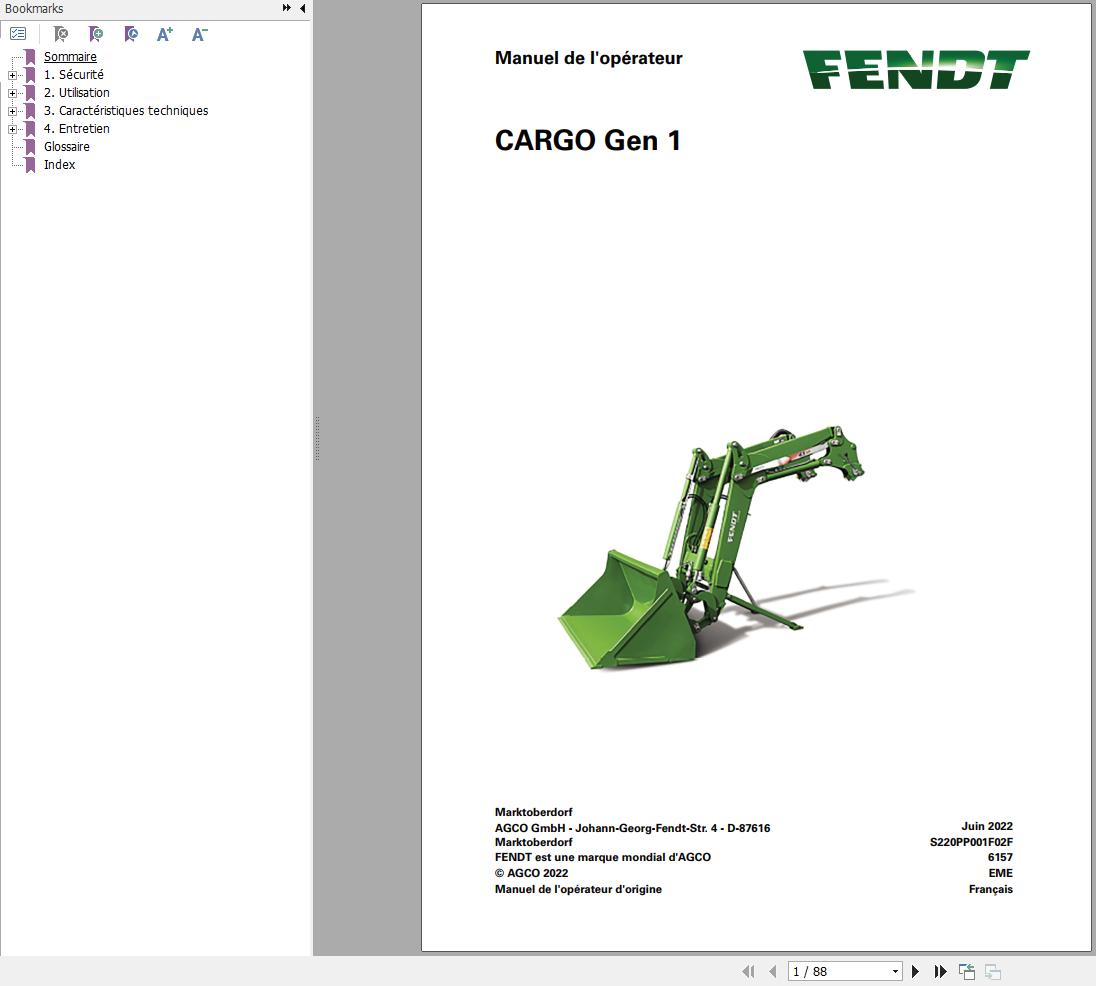Image resolution: width=1096 pixels, height=986 pixels.
Task: Decrease bookmark font size with A-
Action: [x=199, y=34]
